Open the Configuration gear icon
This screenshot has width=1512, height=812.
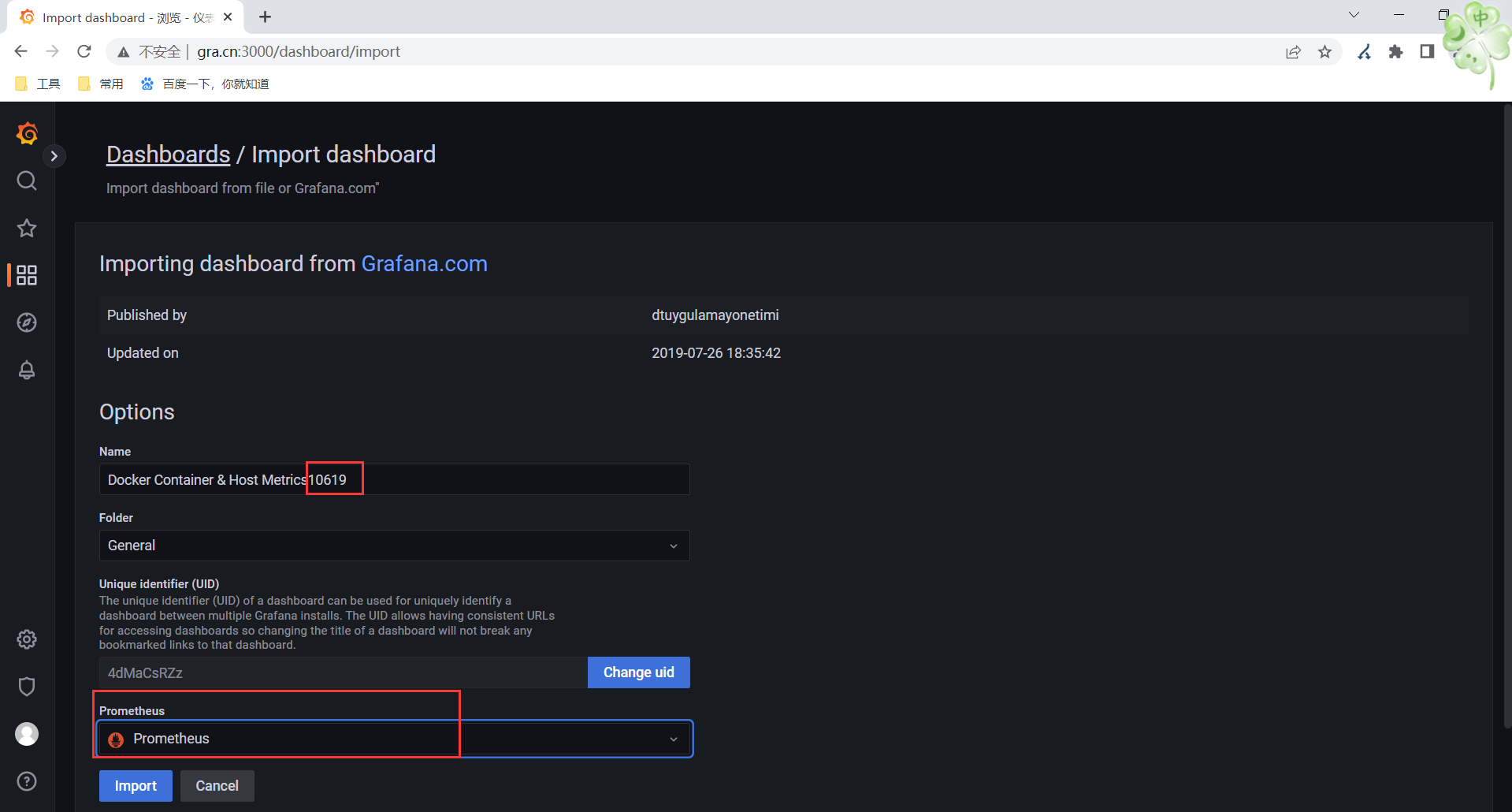(x=27, y=639)
